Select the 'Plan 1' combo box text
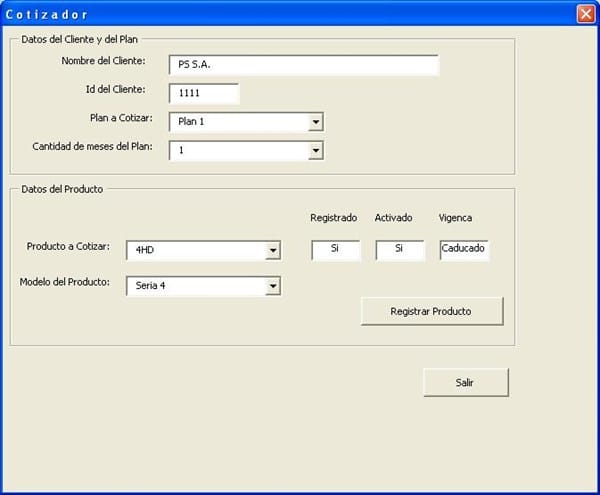600x495 pixels. tap(238, 122)
